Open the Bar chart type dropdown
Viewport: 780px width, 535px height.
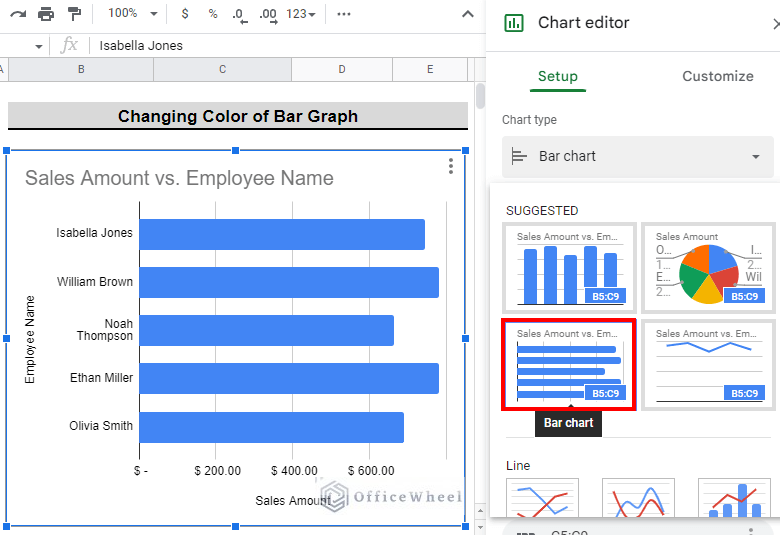[x=638, y=156]
